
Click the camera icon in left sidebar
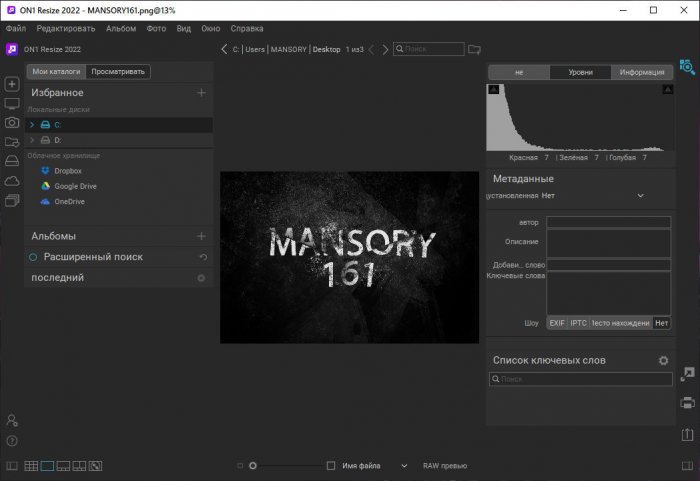pyautogui.click(x=12, y=122)
